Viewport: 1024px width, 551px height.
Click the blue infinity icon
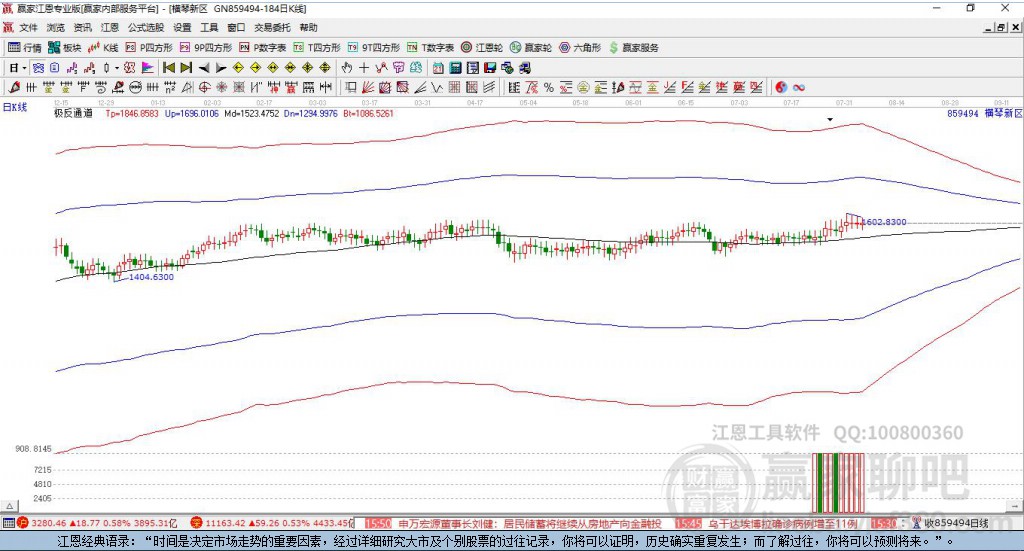pyautogui.click(x=799, y=87)
